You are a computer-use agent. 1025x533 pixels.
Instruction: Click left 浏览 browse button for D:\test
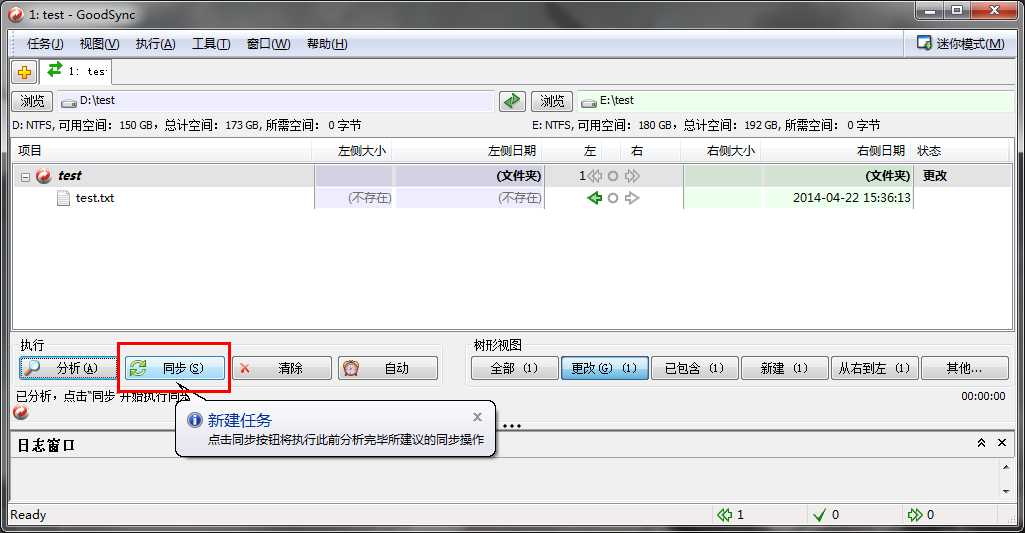(x=32, y=101)
